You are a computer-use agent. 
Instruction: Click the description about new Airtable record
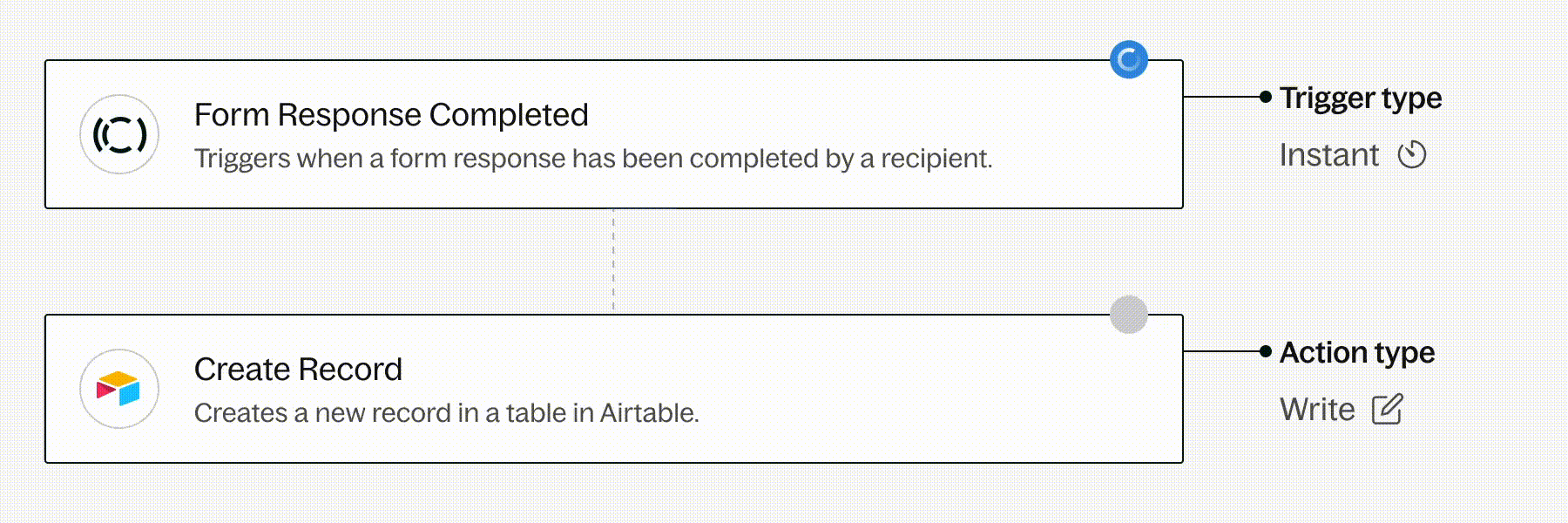446,413
